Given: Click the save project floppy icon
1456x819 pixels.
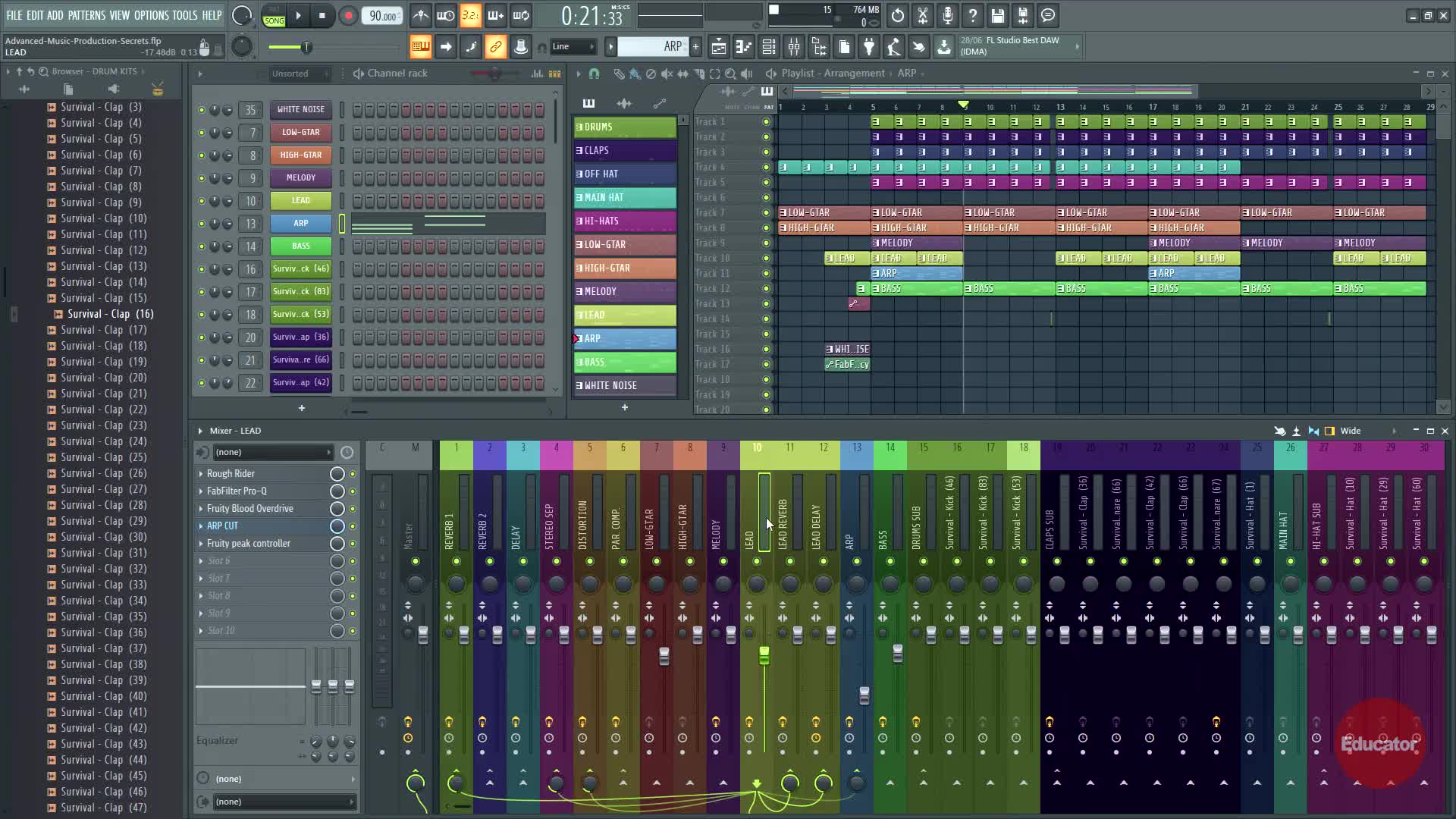Looking at the screenshot, I should (x=998, y=16).
